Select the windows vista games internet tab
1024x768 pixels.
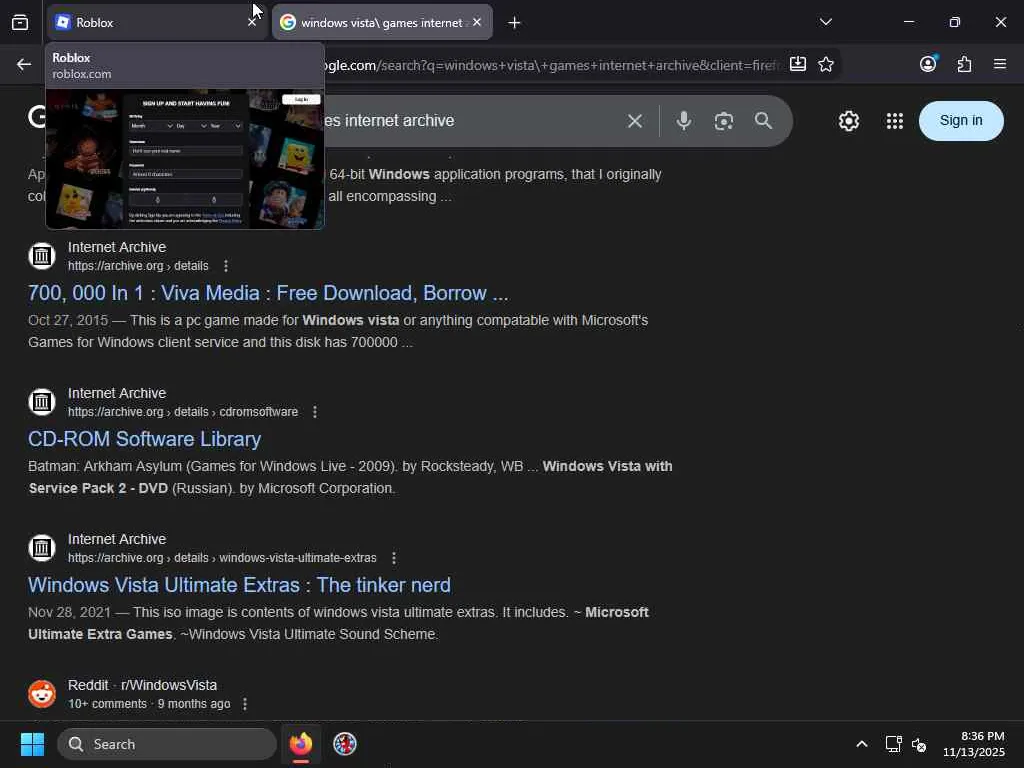pyautogui.click(x=382, y=22)
